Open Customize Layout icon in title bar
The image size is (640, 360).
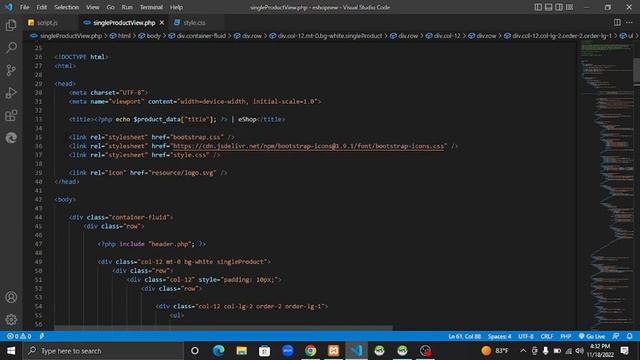(x=569, y=7)
